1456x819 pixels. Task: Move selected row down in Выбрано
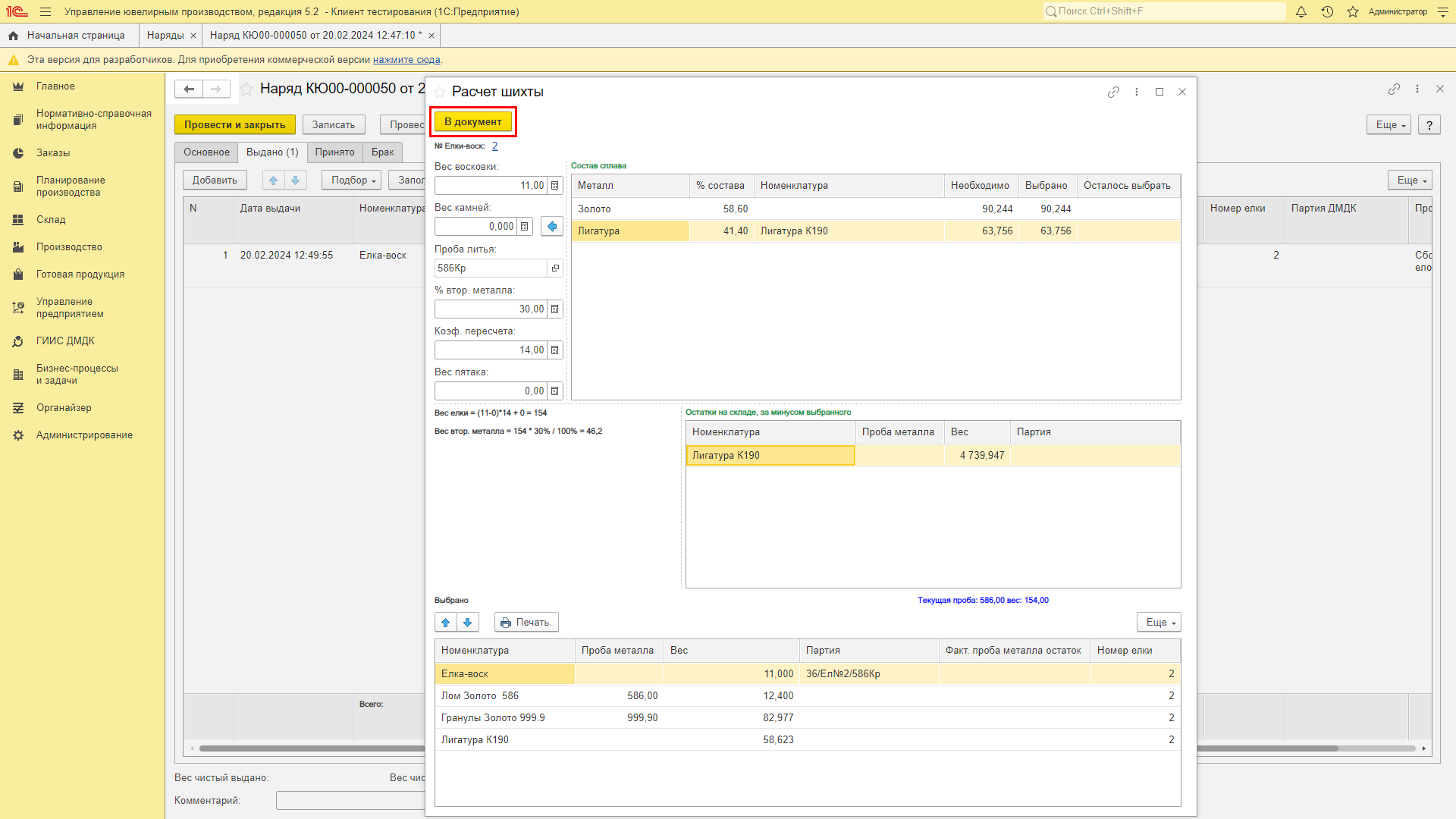click(468, 623)
